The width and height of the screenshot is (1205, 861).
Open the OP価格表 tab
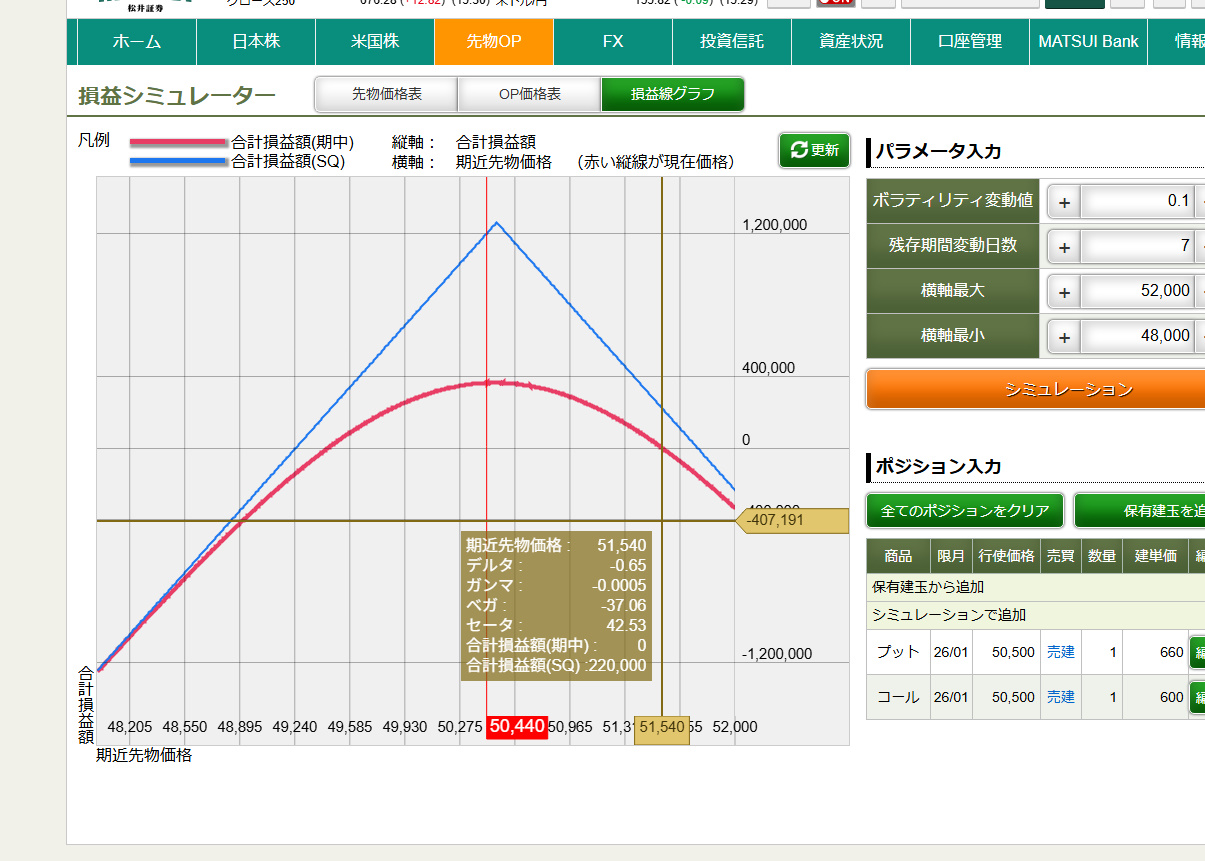pyautogui.click(x=529, y=95)
